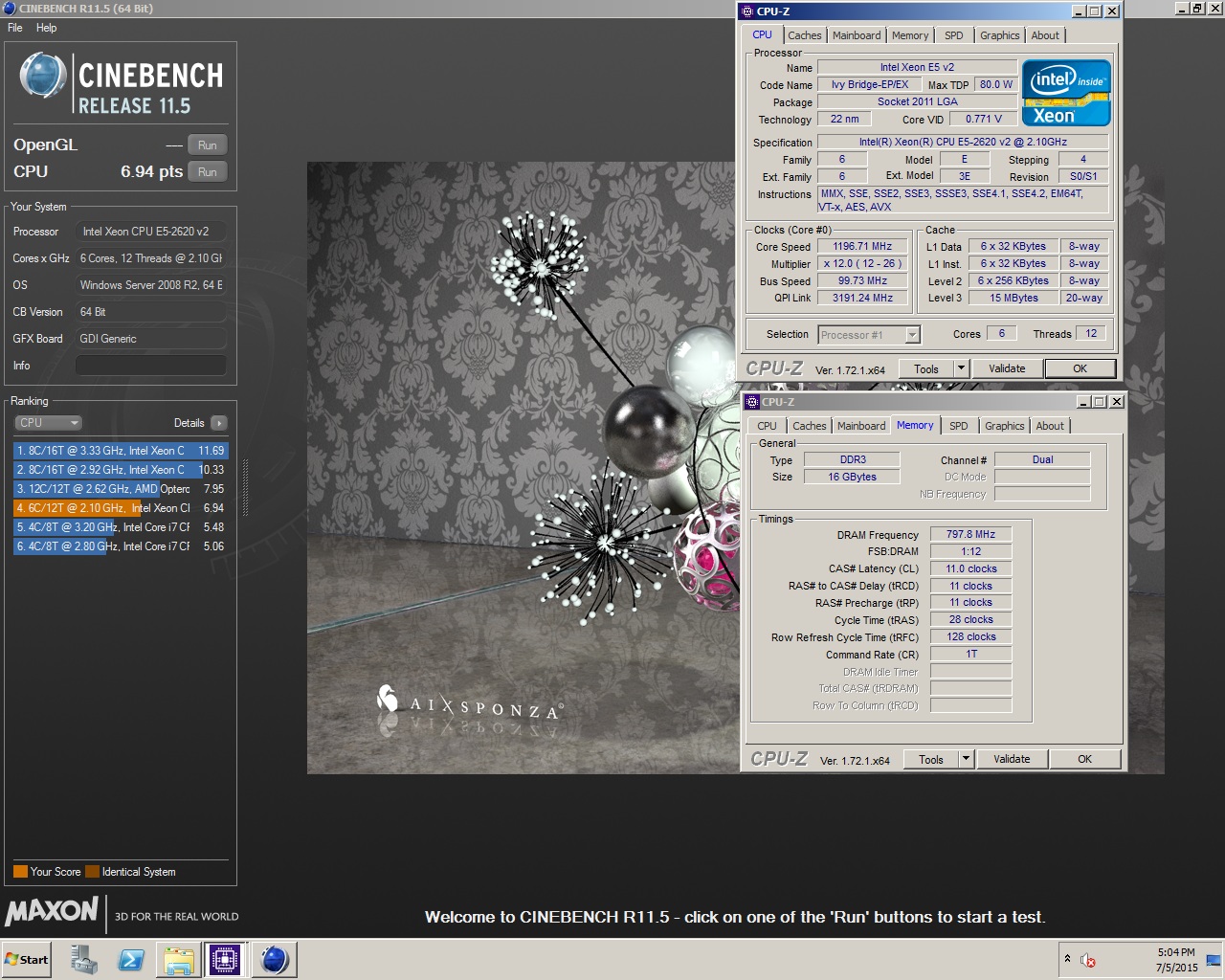The height and width of the screenshot is (980, 1225).
Task: Click OK in bottom CPU-Z window
Action: [x=1084, y=759]
